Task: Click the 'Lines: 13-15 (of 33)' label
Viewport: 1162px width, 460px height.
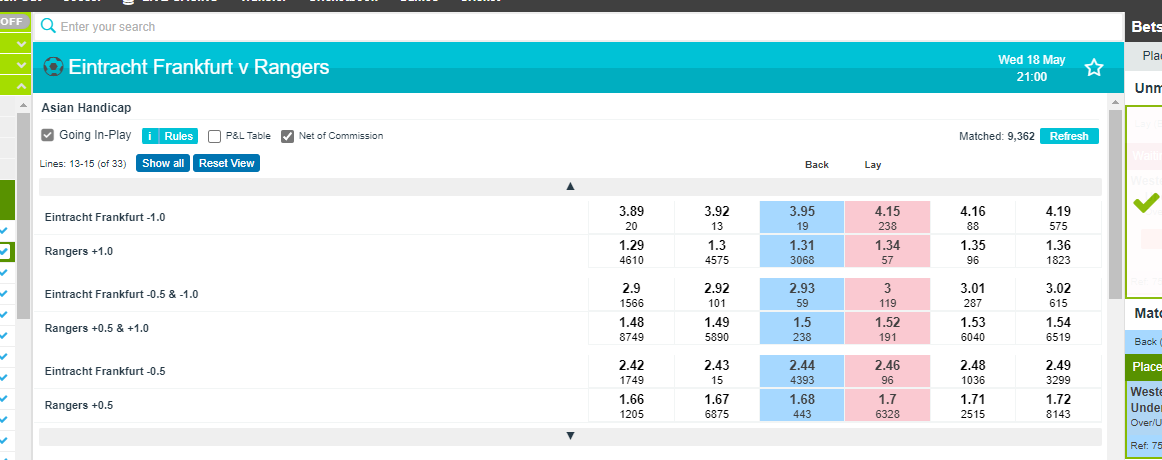Action: coord(85,164)
